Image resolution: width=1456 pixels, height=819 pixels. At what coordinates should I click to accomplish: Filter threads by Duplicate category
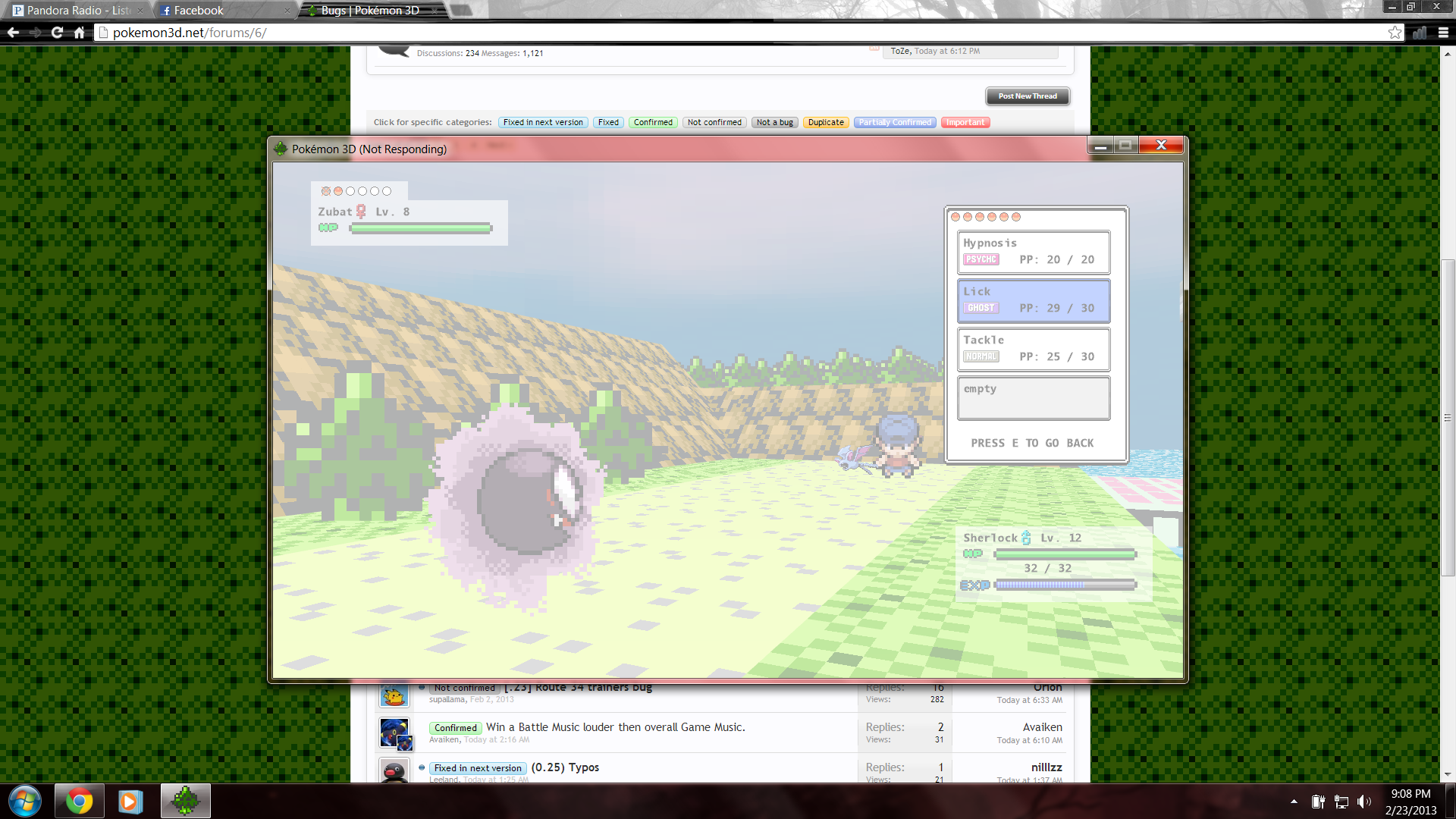click(x=826, y=122)
